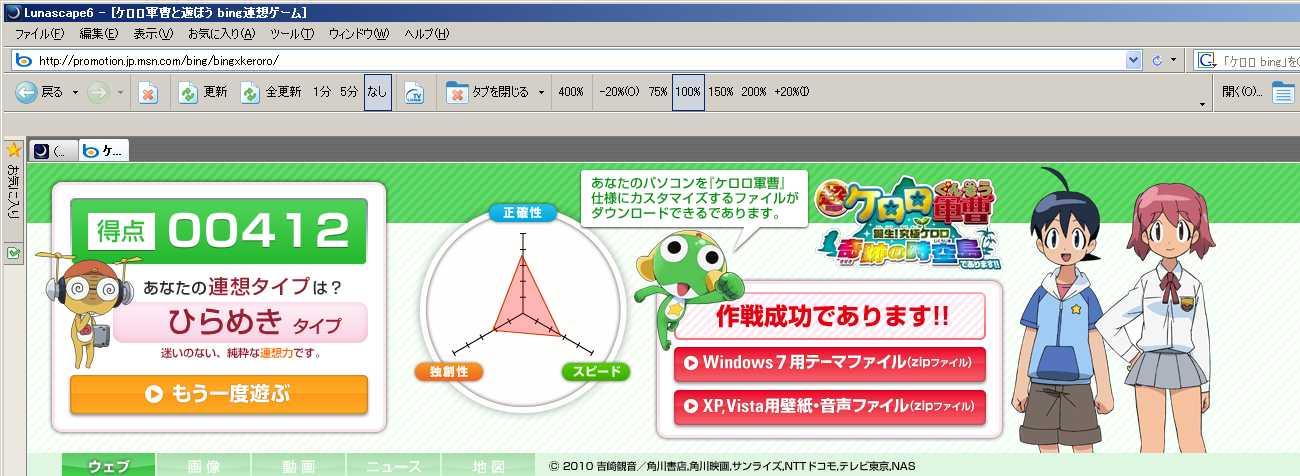Open the ファイル(F) menu
The width and height of the screenshot is (1300, 476).
point(39,34)
